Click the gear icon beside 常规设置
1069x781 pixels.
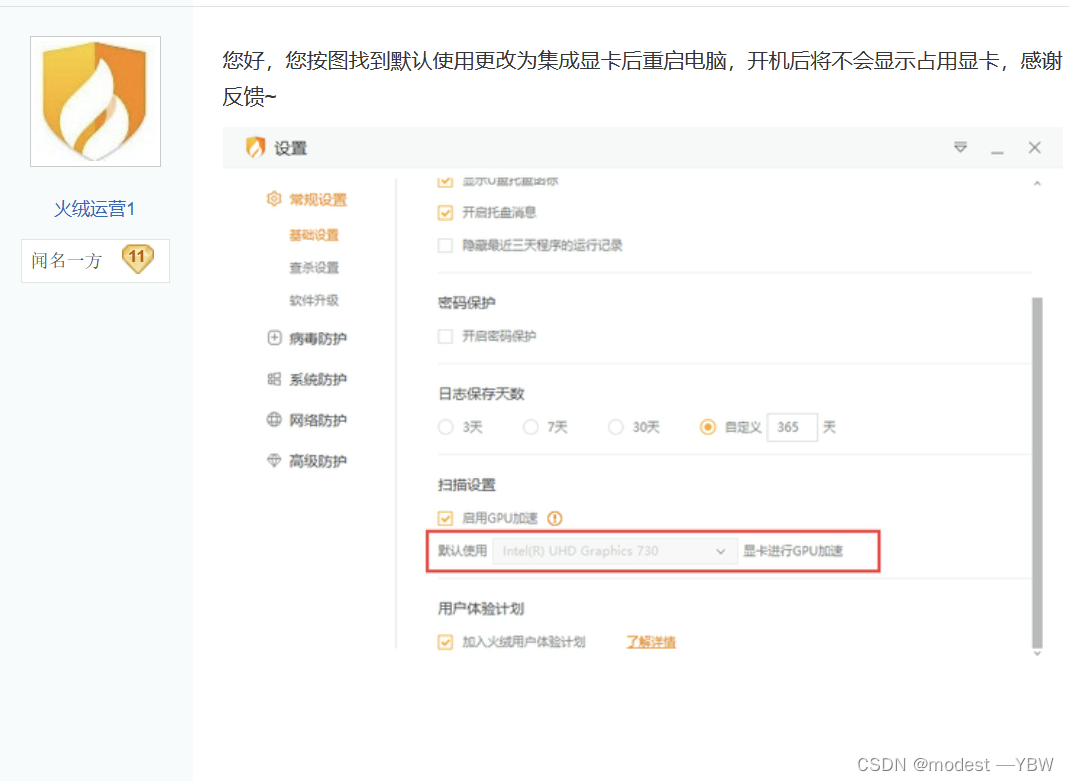click(x=274, y=199)
